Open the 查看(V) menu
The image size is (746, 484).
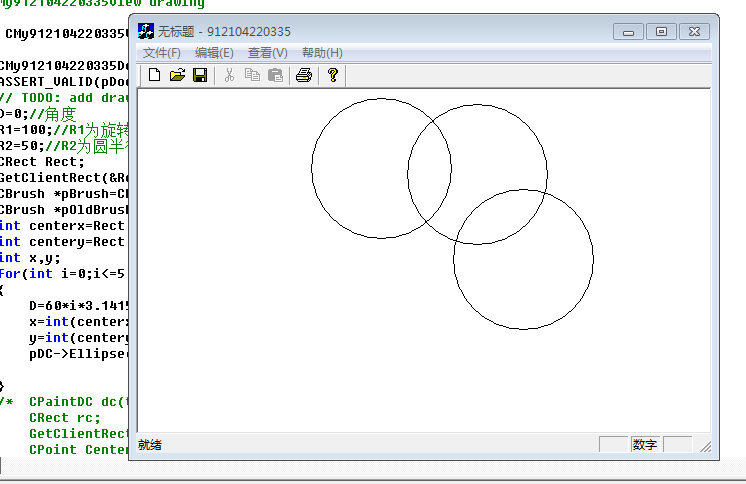[268, 53]
